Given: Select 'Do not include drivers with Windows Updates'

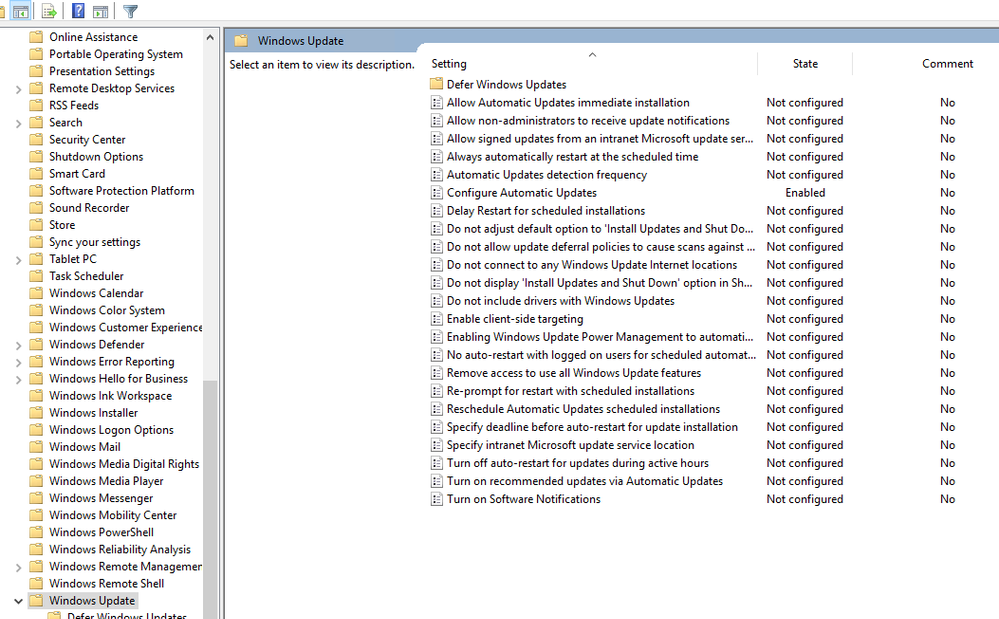Looking at the screenshot, I should click(x=561, y=301).
